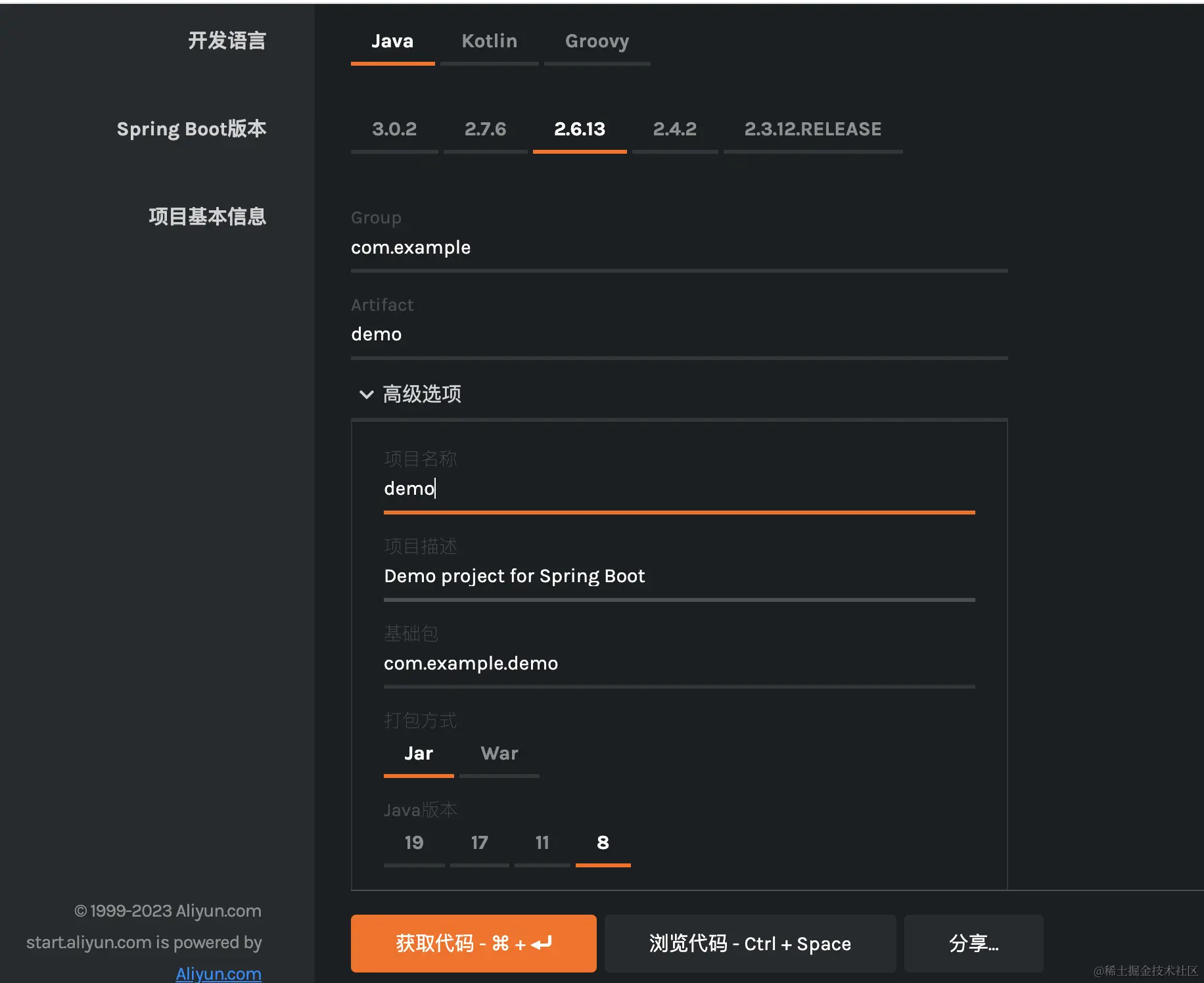Select Java version 17

click(480, 843)
